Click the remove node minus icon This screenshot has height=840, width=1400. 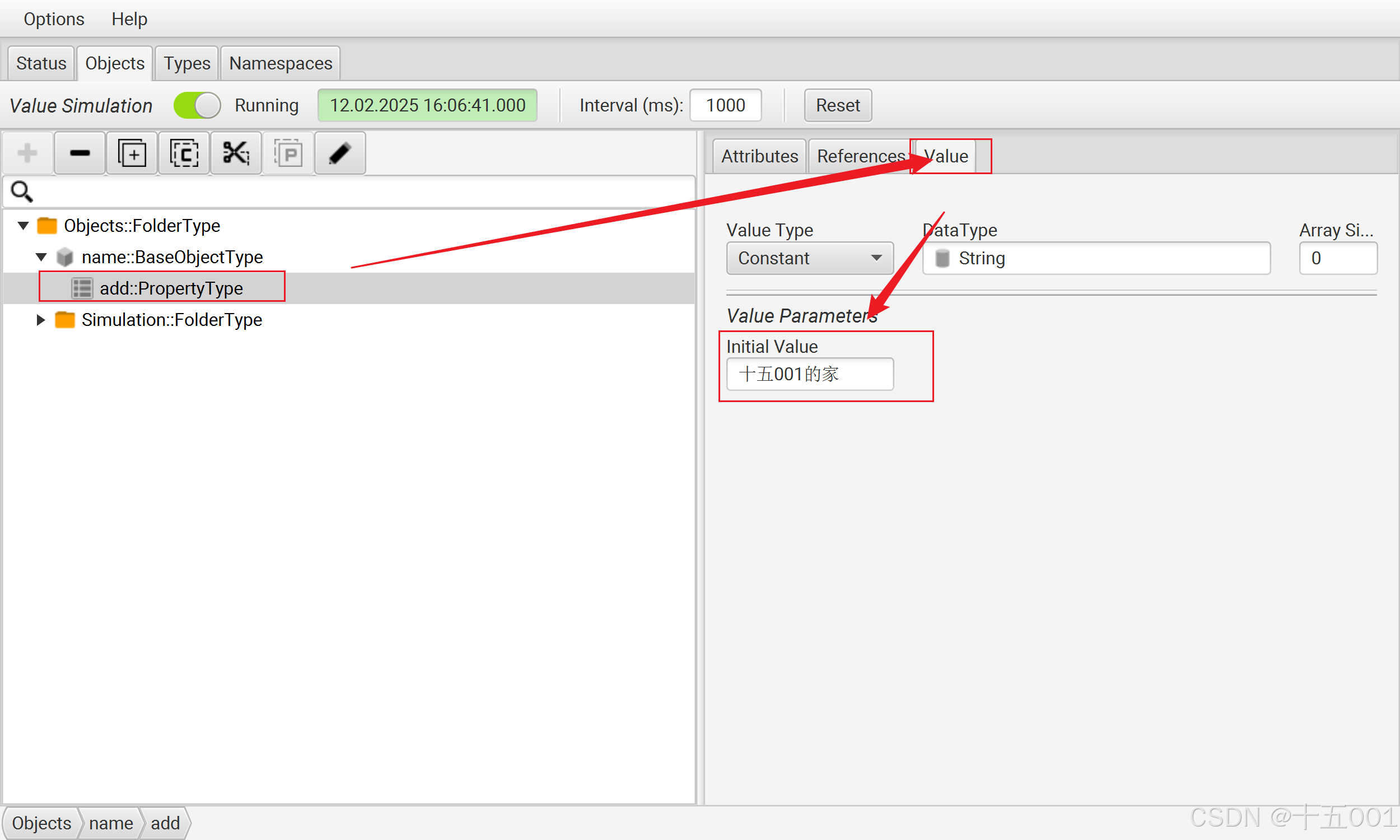[x=80, y=153]
